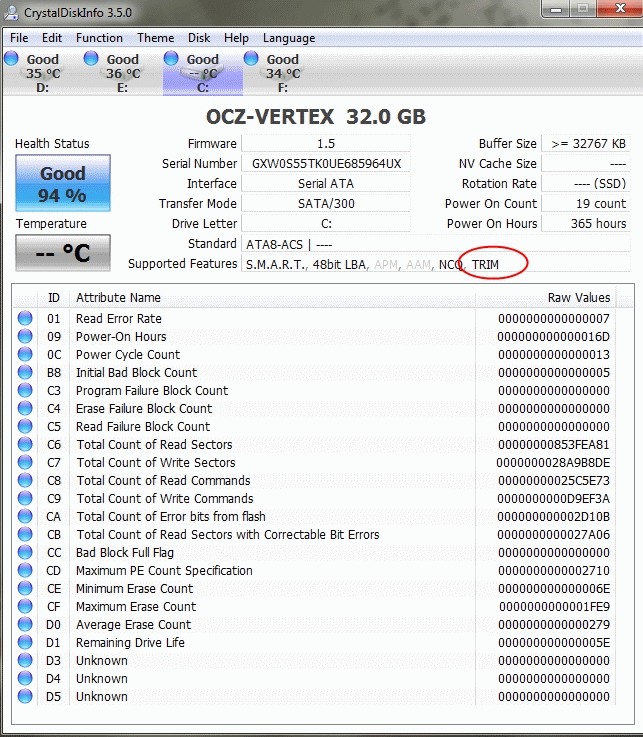Click status icon for Program Failure Block Count
This screenshot has height=737, width=643.
(25, 390)
